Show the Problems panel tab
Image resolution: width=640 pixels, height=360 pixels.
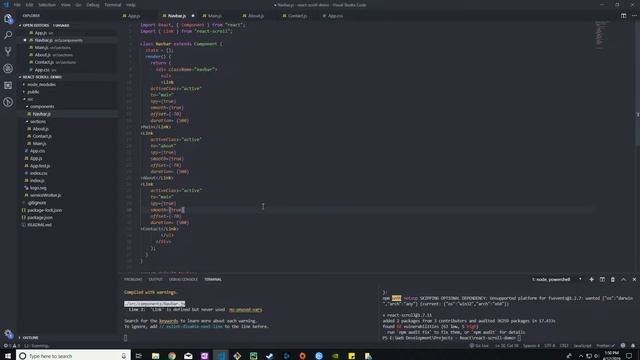(x=133, y=280)
